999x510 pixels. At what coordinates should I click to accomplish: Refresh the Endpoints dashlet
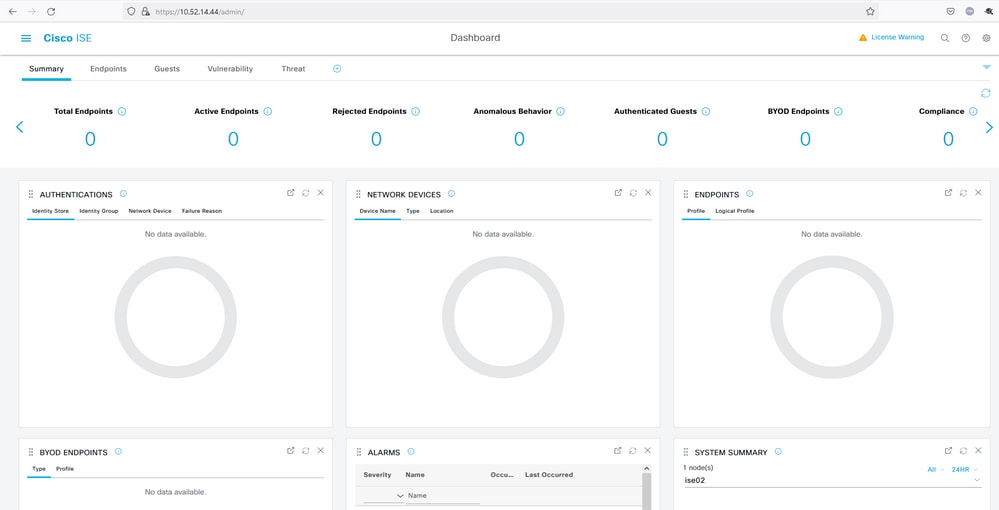(963, 193)
